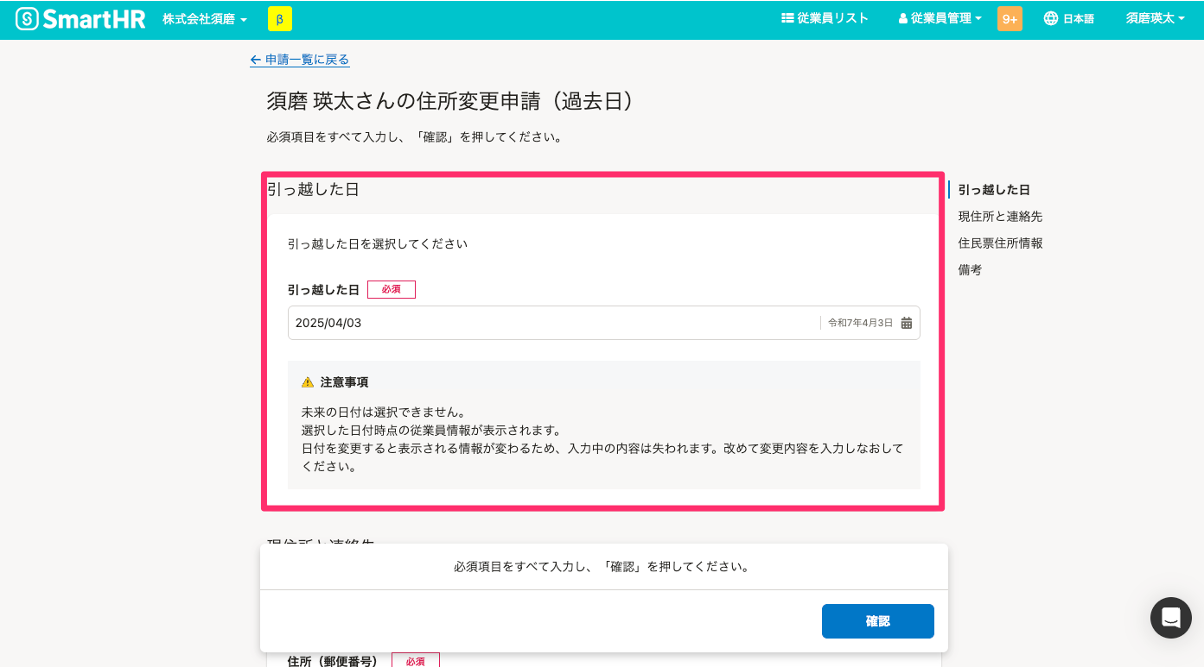Screen dimensions: 1204x668
Task: Expand the 従業員管理 dropdown menu
Action: [x=938, y=17]
